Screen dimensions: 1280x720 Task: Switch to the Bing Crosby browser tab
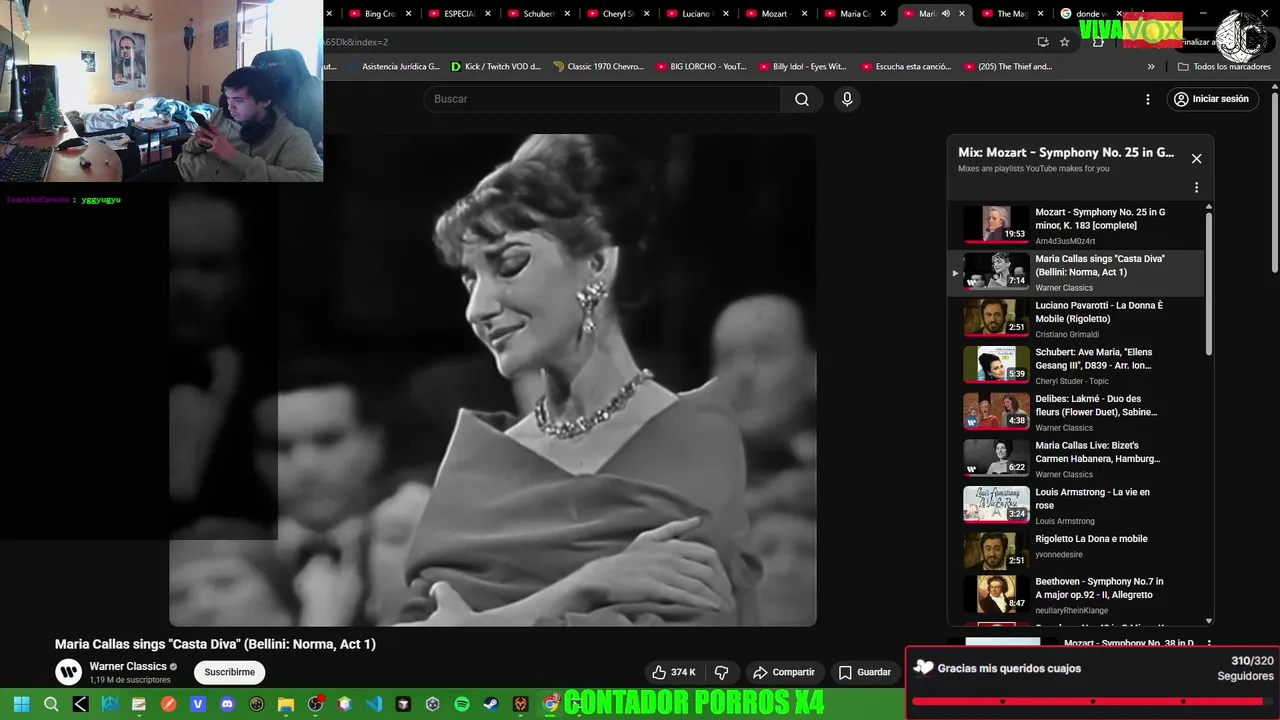[379, 14]
